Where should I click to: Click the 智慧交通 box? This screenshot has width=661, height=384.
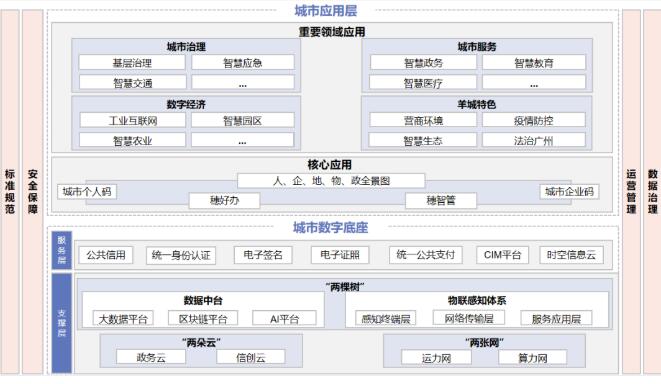132,82
